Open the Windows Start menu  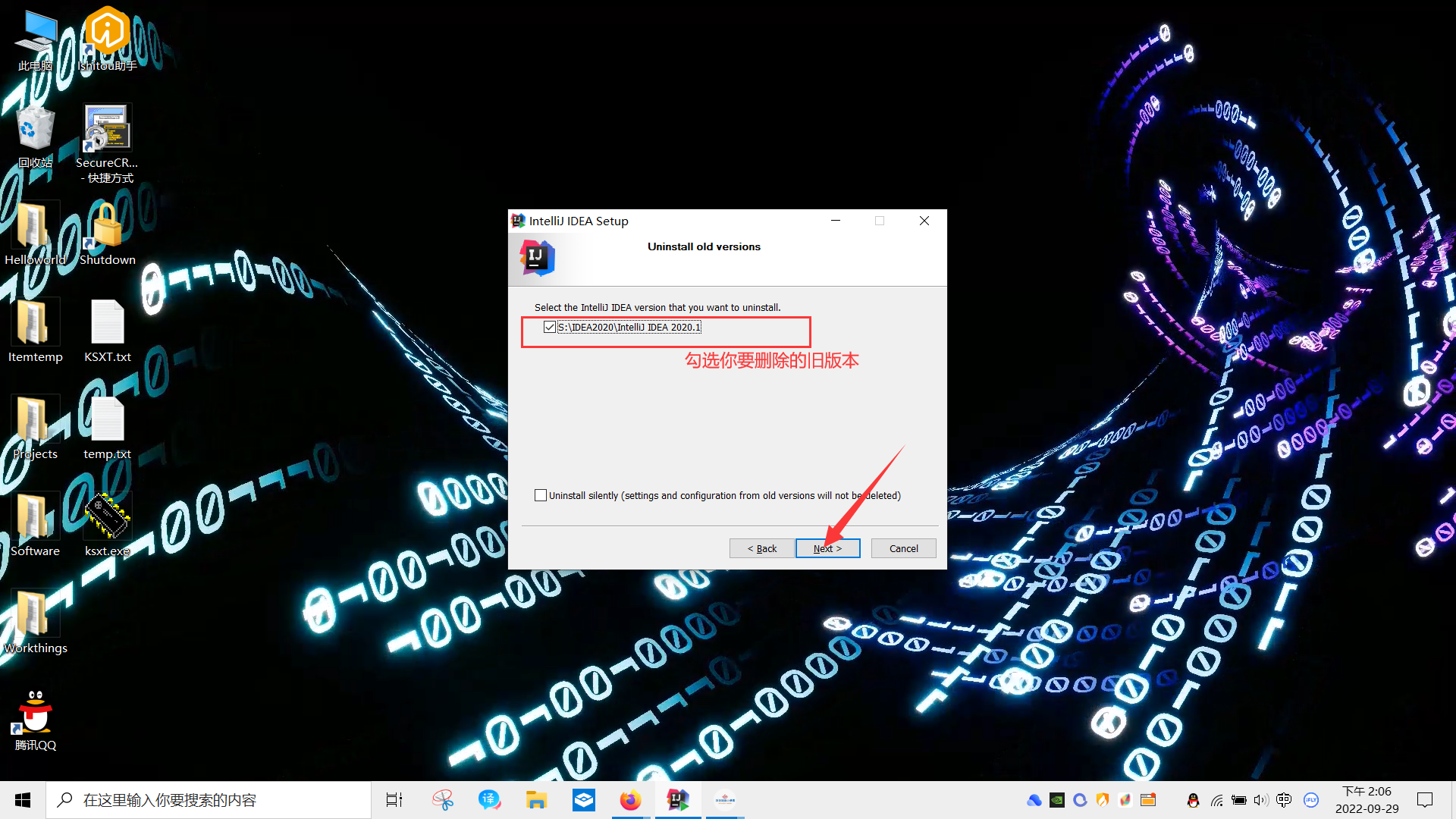point(23,800)
